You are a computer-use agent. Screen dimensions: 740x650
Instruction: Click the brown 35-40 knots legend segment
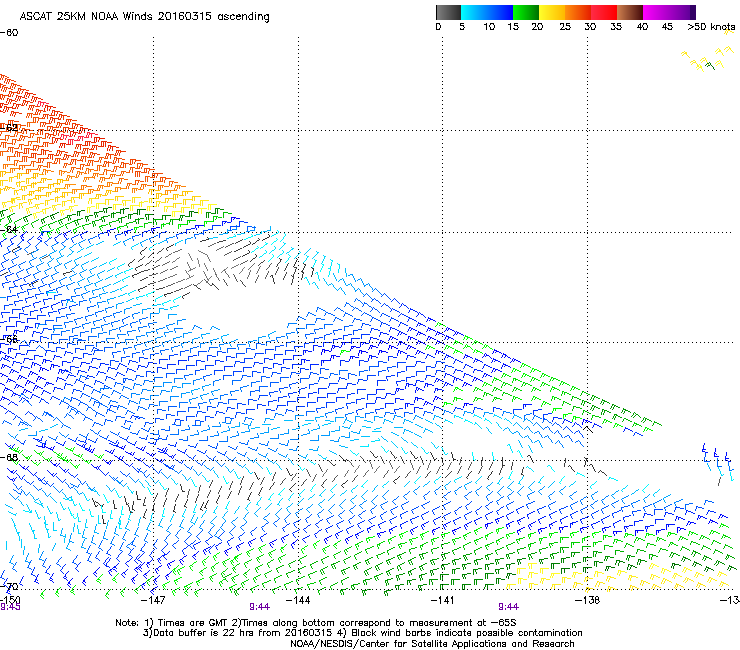coord(630,12)
